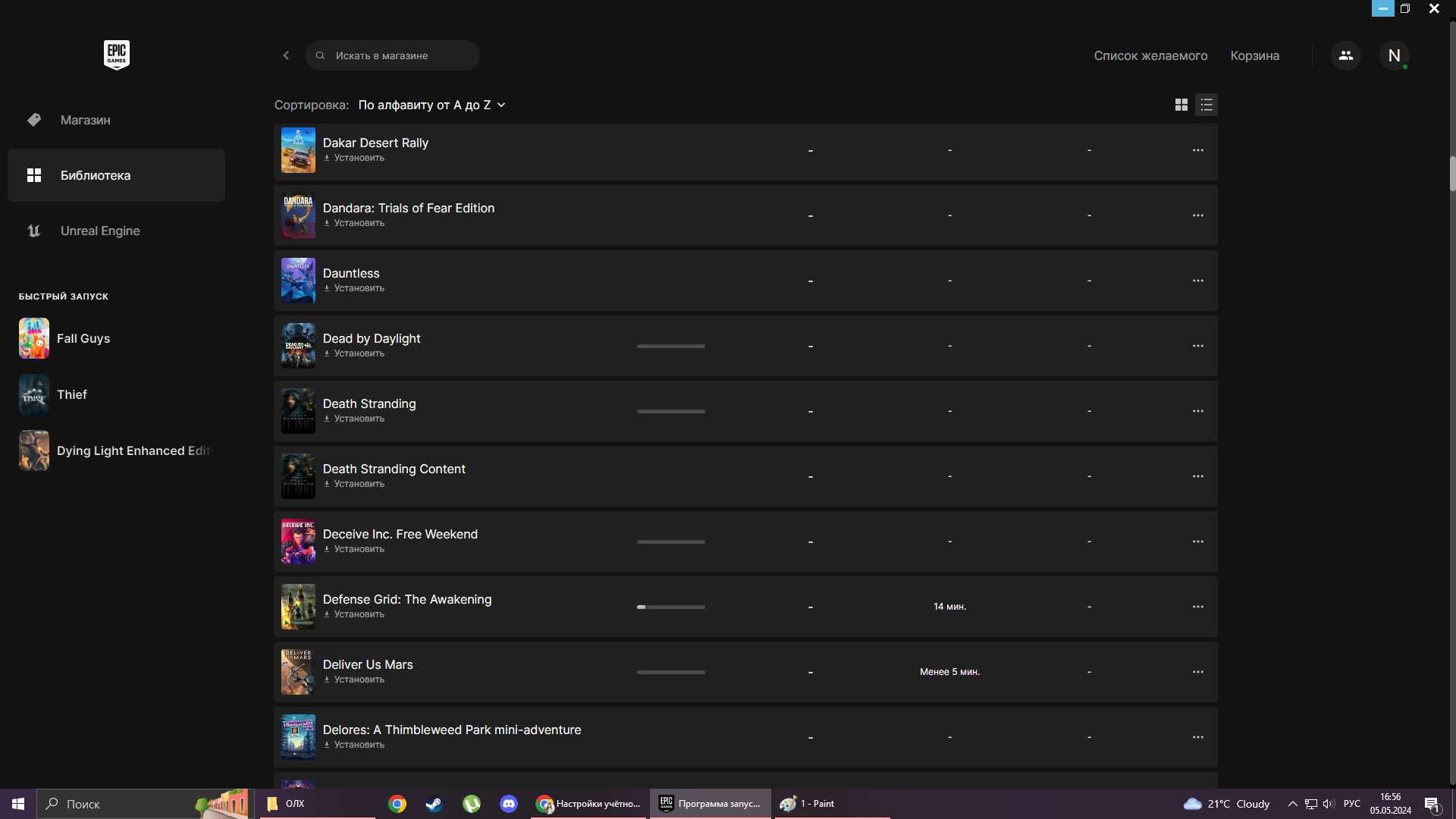Install Dandara: Trials of Fear Edition

(354, 223)
